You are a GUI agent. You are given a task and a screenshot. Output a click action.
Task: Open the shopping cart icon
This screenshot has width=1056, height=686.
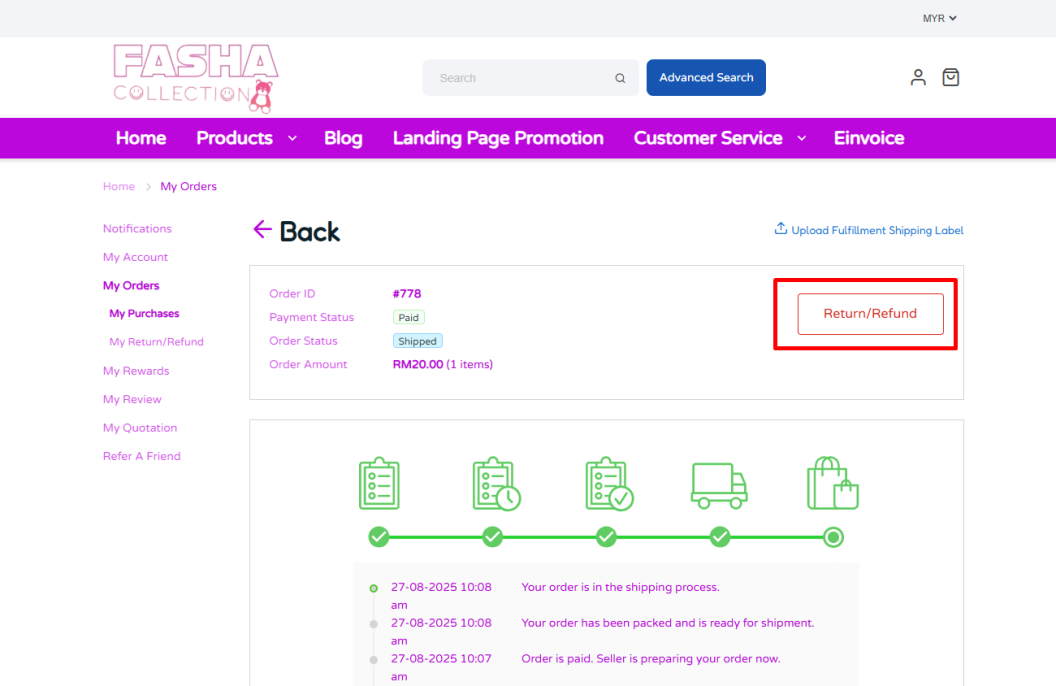(951, 77)
